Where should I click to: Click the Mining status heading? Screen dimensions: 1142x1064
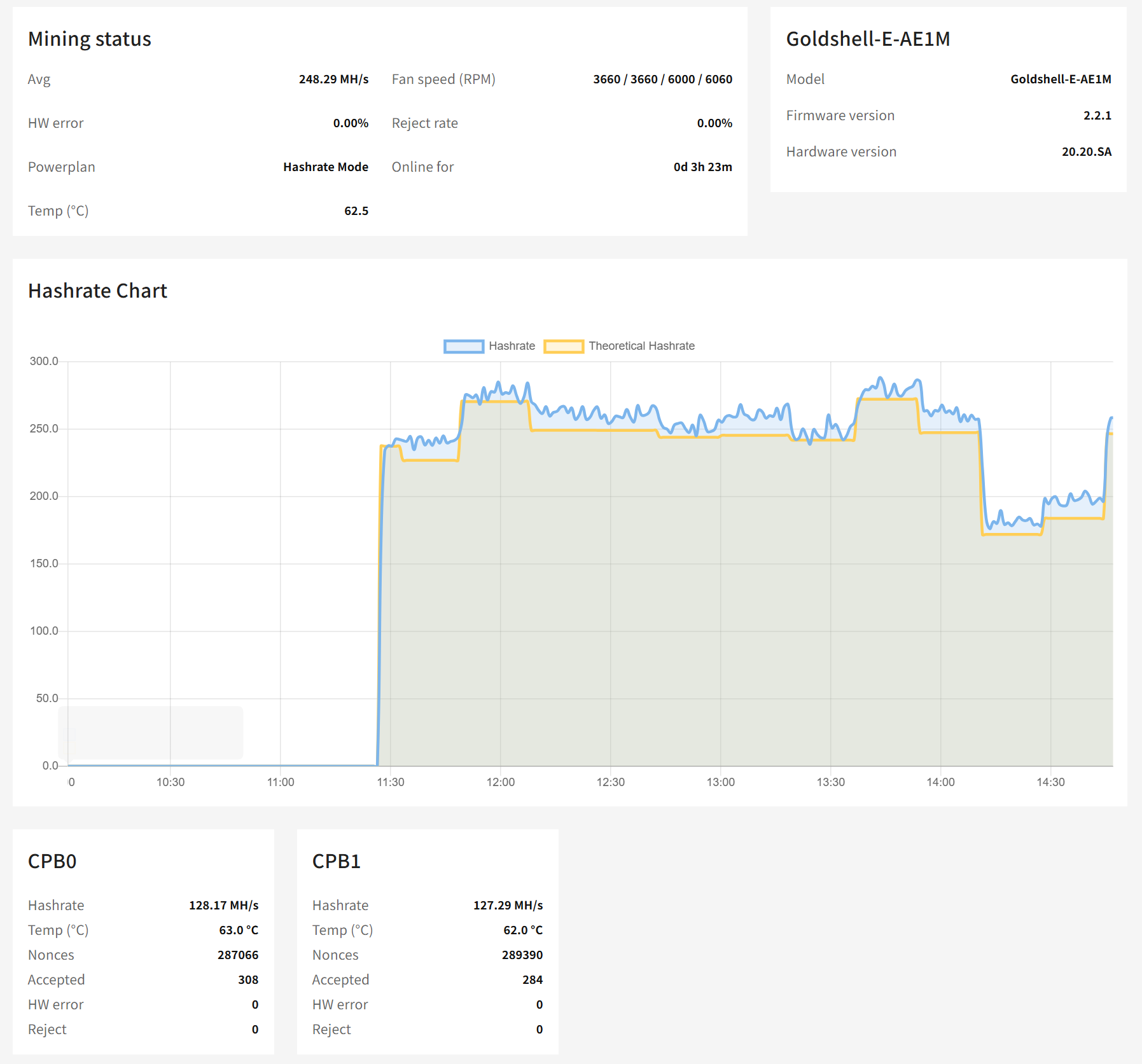point(90,39)
